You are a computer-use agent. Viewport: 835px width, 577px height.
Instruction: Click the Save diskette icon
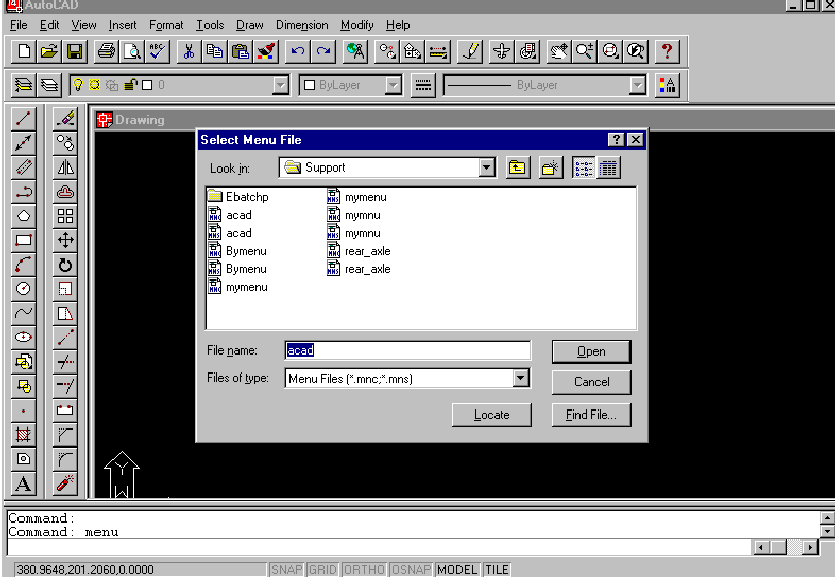click(75, 52)
